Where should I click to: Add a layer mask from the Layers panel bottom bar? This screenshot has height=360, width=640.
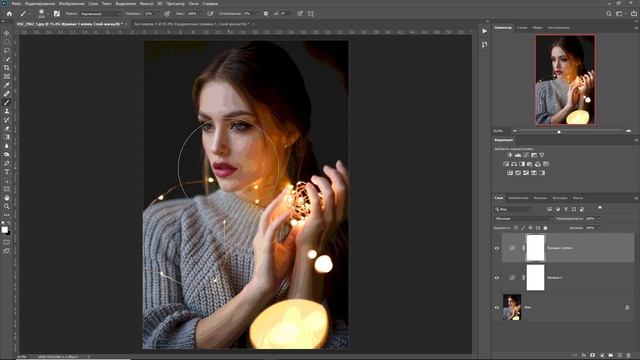coord(593,356)
